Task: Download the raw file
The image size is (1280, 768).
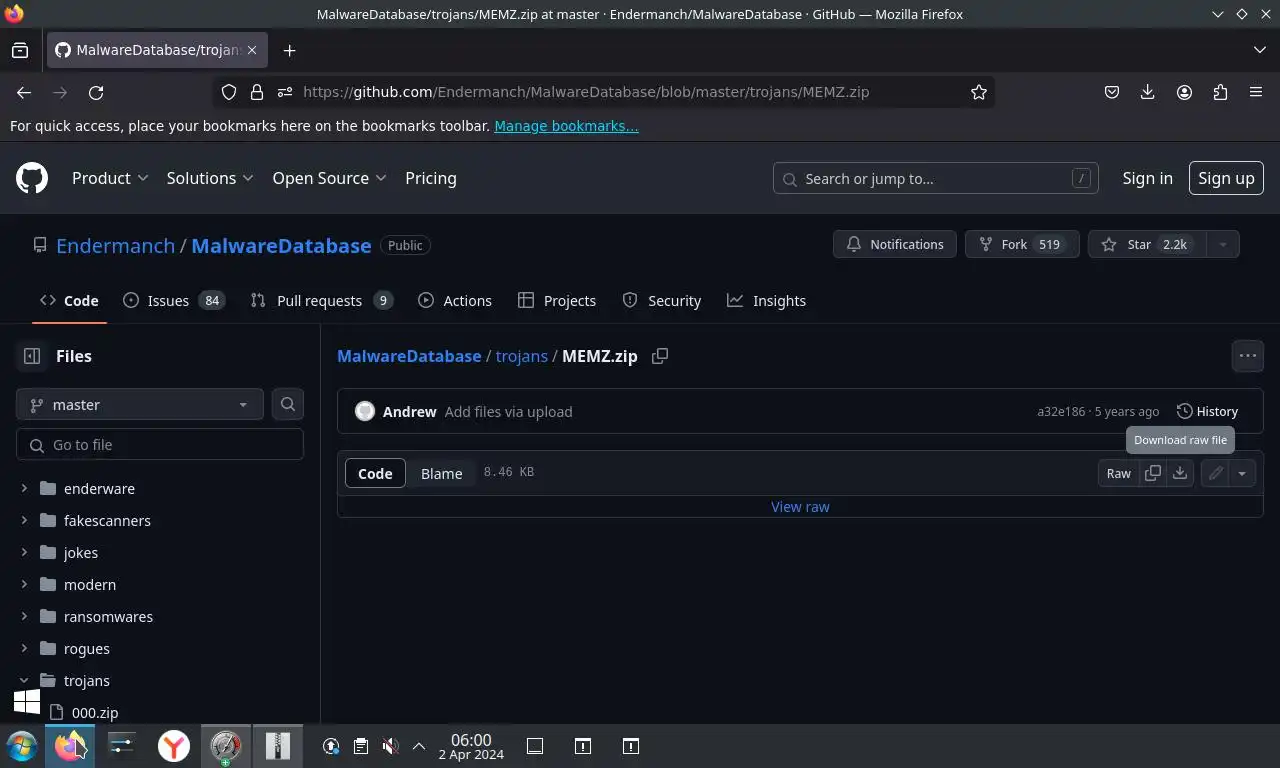Action: (1180, 474)
